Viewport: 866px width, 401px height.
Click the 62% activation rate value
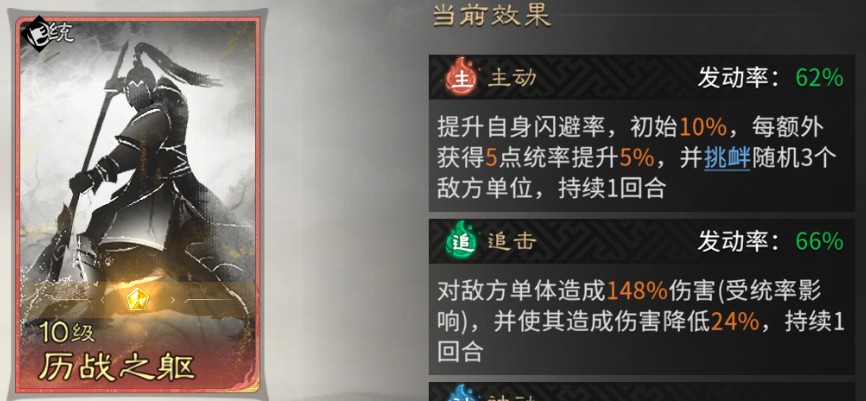click(820, 78)
